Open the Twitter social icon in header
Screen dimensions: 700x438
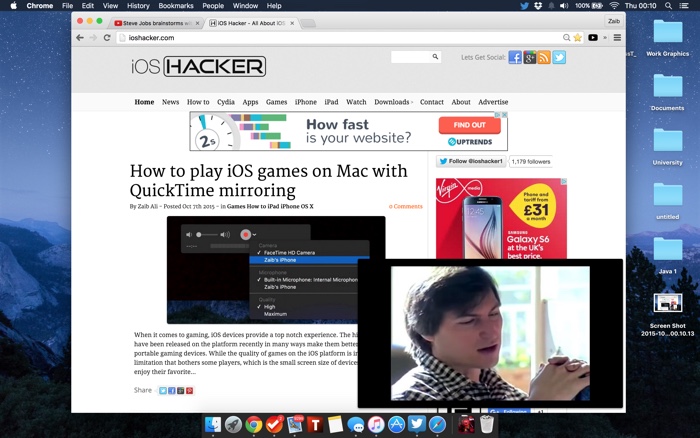559,57
